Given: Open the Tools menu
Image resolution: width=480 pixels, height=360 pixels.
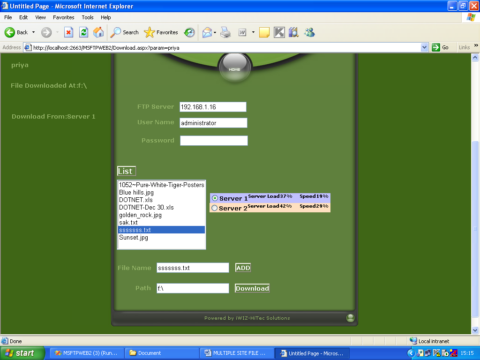Looking at the screenshot, I should coord(88,17).
